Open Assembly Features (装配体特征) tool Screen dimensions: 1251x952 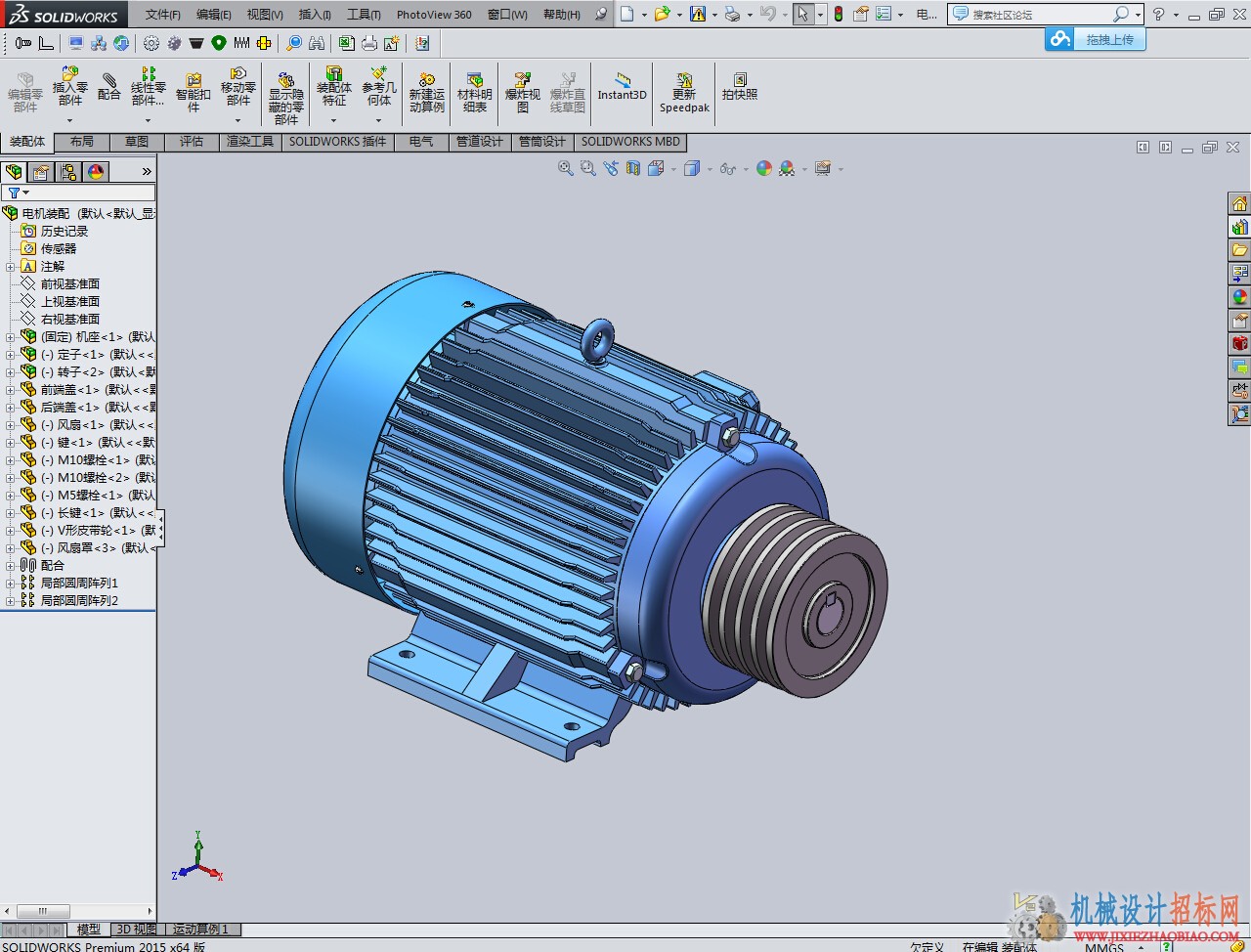[x=334, y=86]
